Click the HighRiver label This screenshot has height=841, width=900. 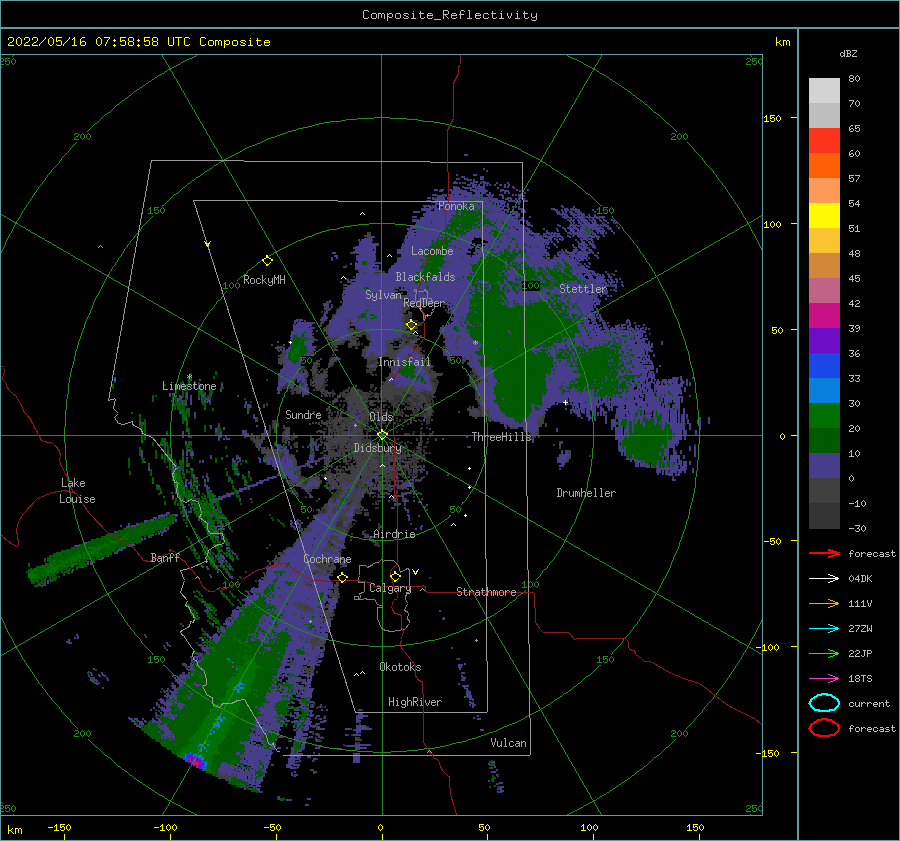tap(415, 702)
